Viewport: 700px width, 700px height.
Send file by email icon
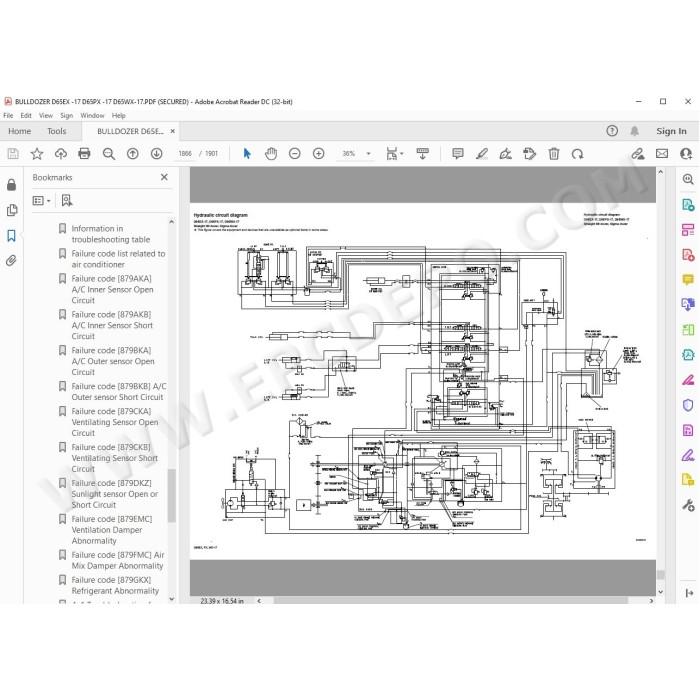[662, 154]
